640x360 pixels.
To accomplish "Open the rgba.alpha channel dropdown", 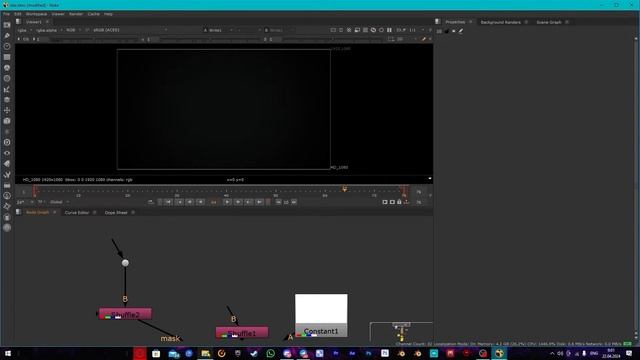I will click(x=49, y=30).
